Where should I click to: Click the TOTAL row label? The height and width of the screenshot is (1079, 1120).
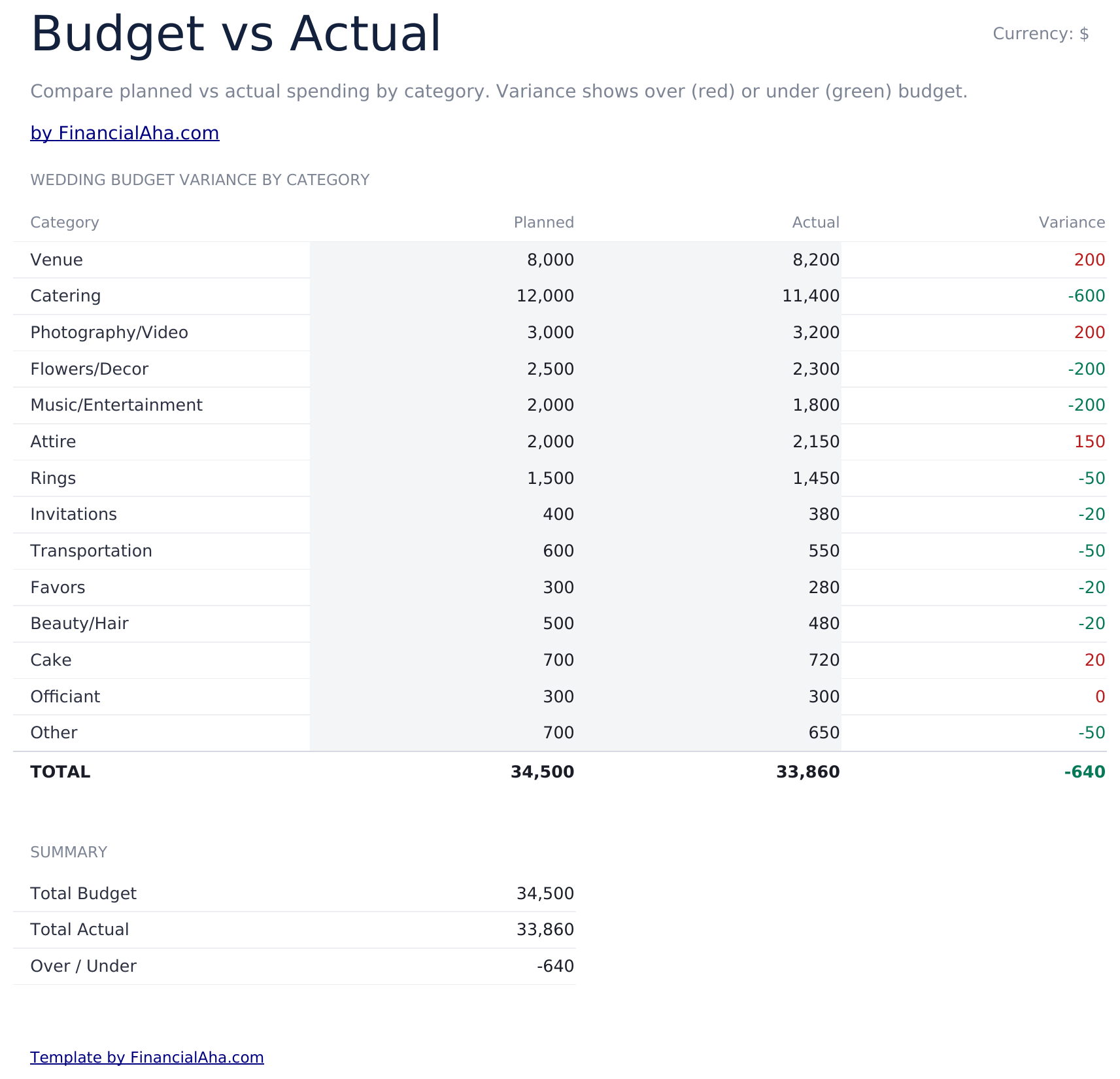pyautogui.click(x=61, y=772)
